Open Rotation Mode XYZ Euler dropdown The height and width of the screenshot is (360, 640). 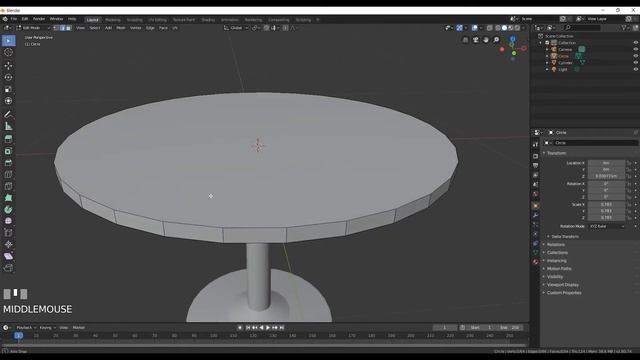coord(607,227)
